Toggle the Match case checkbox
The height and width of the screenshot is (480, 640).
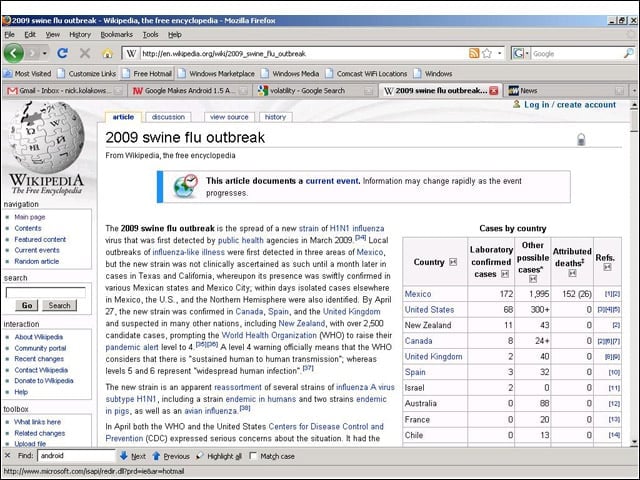[x=253, y=456]
